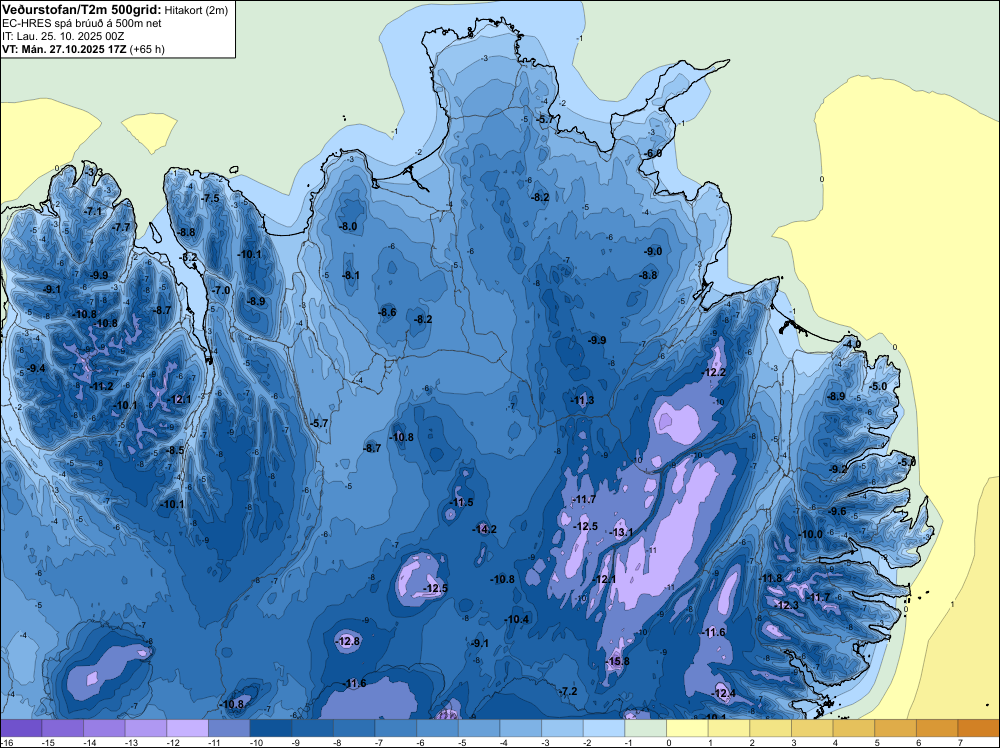Select the legend swatch between -11 and -10

(229, 728)
